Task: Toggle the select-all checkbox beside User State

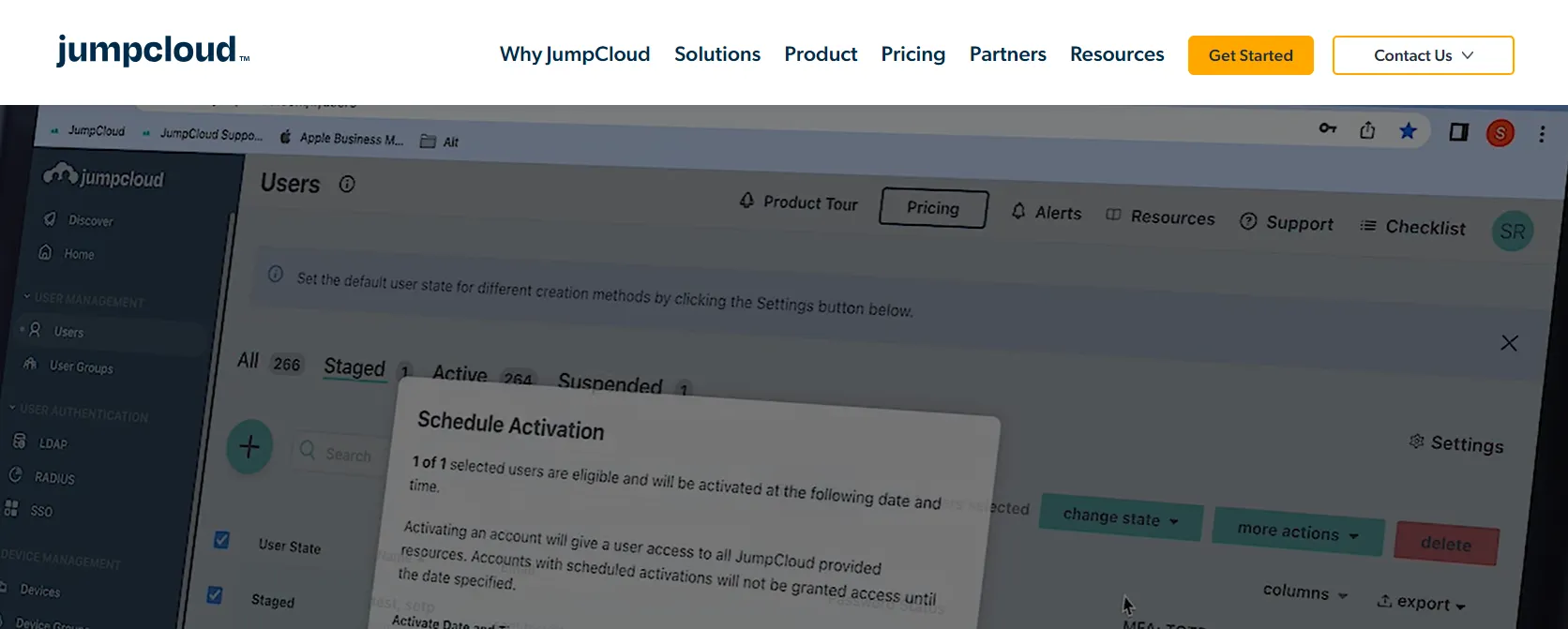Action: [221, 540]
